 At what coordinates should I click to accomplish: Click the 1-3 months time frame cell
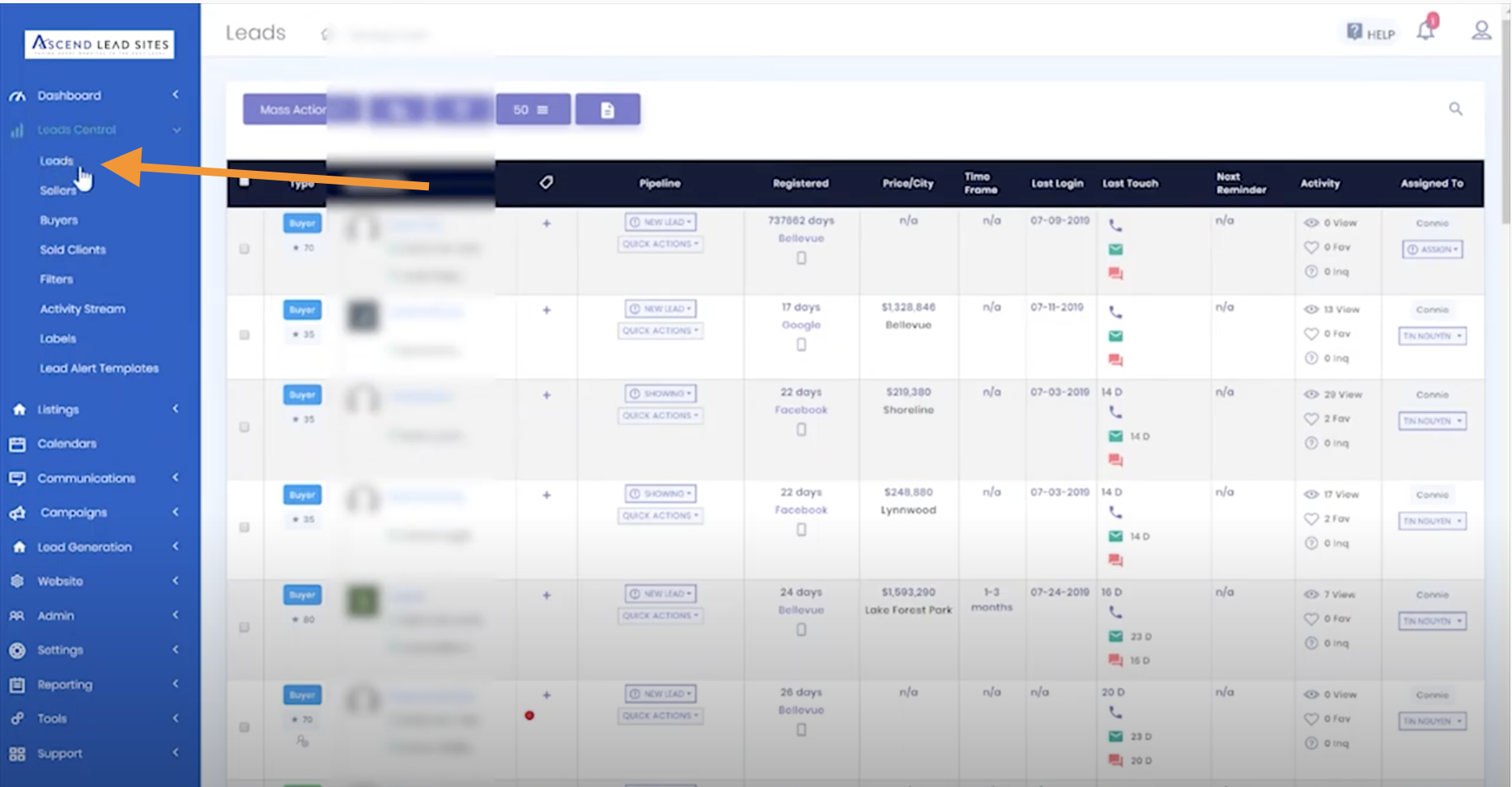pos(992,599)
